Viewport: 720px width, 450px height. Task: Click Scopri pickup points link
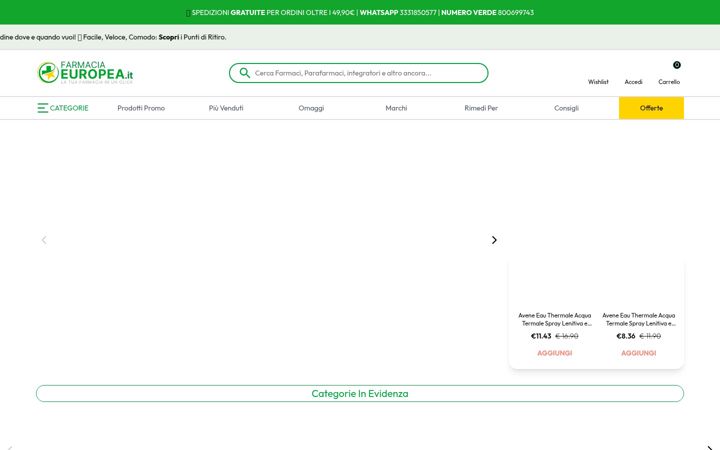point(169,37)
